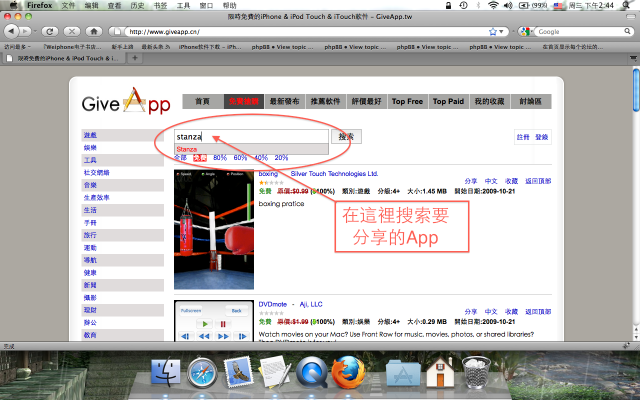
Task: Click the 註冊 register link
Action: (523, 137)
